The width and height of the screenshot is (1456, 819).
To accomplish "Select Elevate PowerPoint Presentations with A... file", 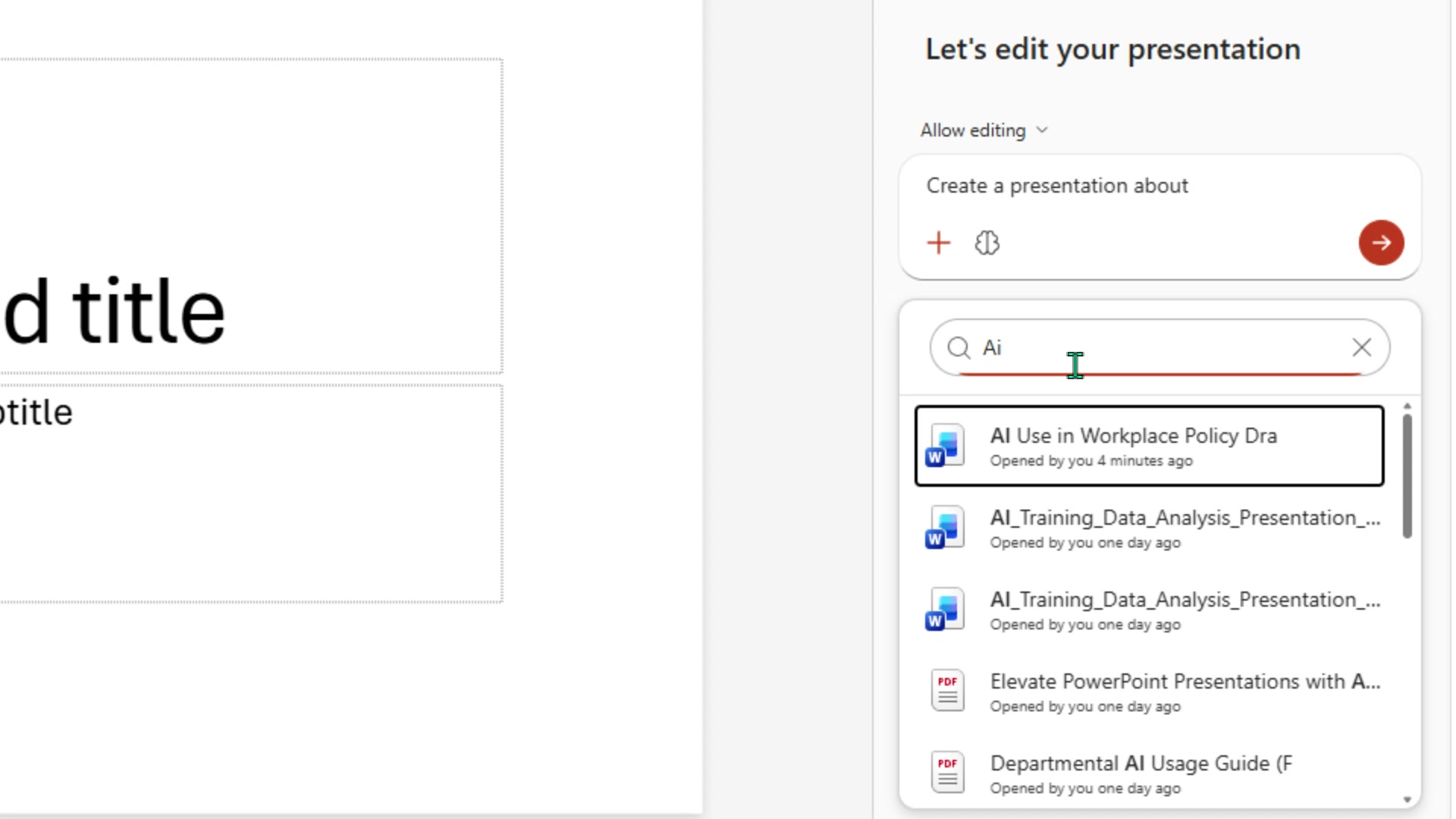I will pos(1149,692).
